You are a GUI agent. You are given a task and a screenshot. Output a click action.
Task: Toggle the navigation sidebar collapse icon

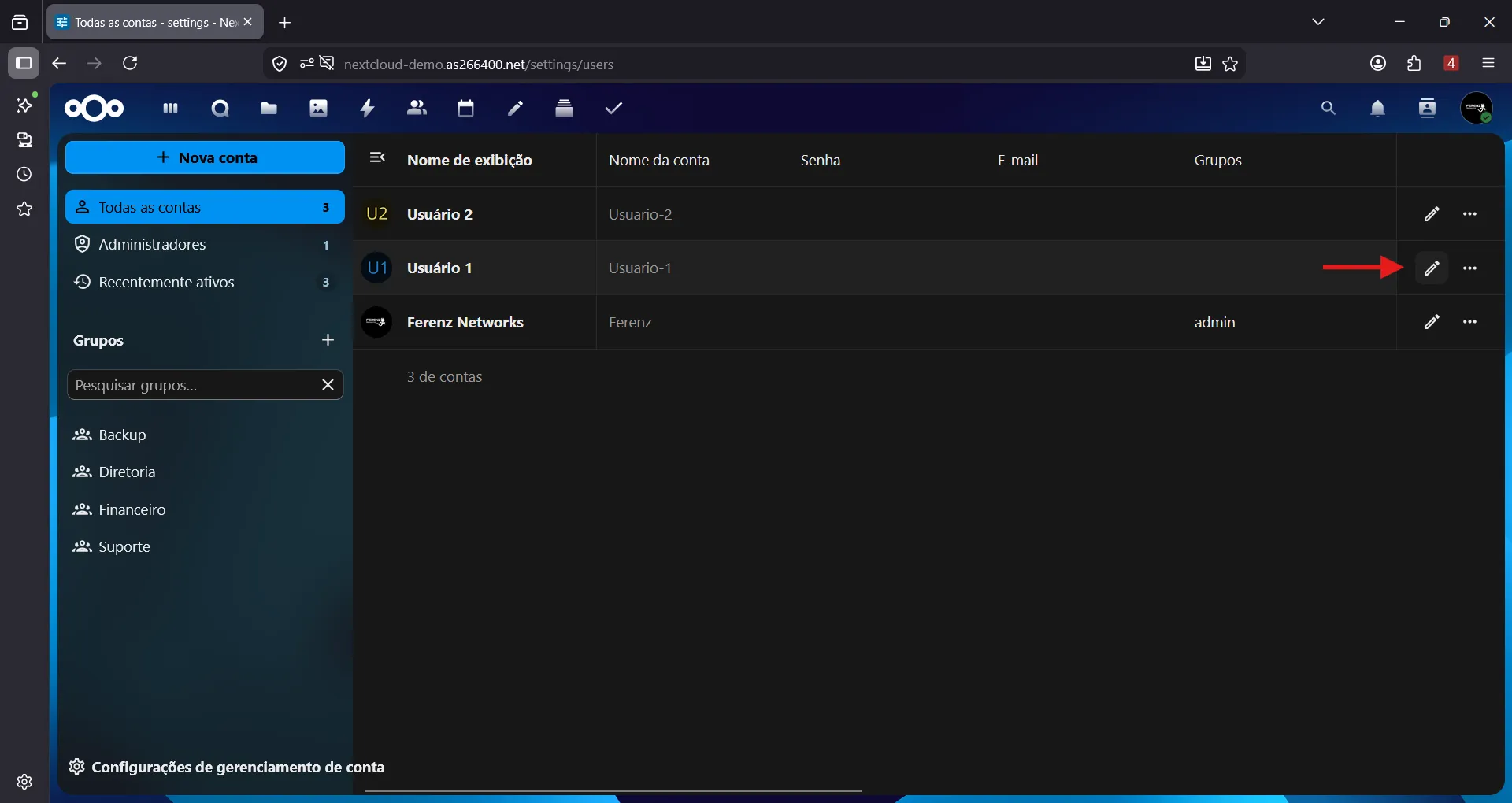click(x=378, y=158)
